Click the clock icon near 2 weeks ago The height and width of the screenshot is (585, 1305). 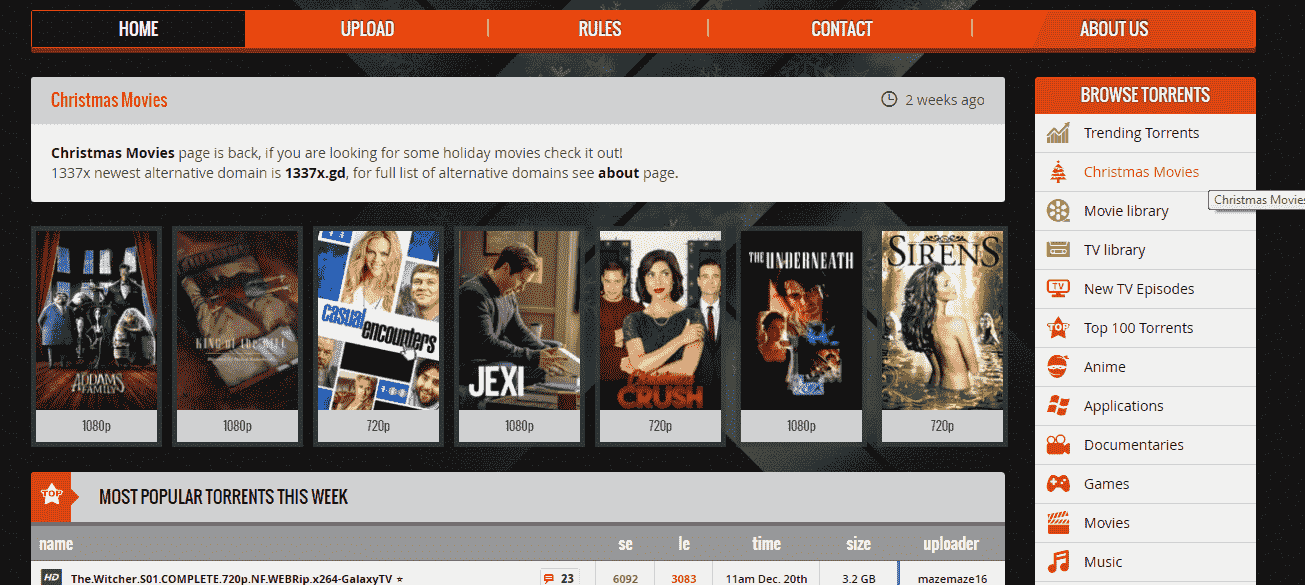pyautogui.click(x=889, y=99)
